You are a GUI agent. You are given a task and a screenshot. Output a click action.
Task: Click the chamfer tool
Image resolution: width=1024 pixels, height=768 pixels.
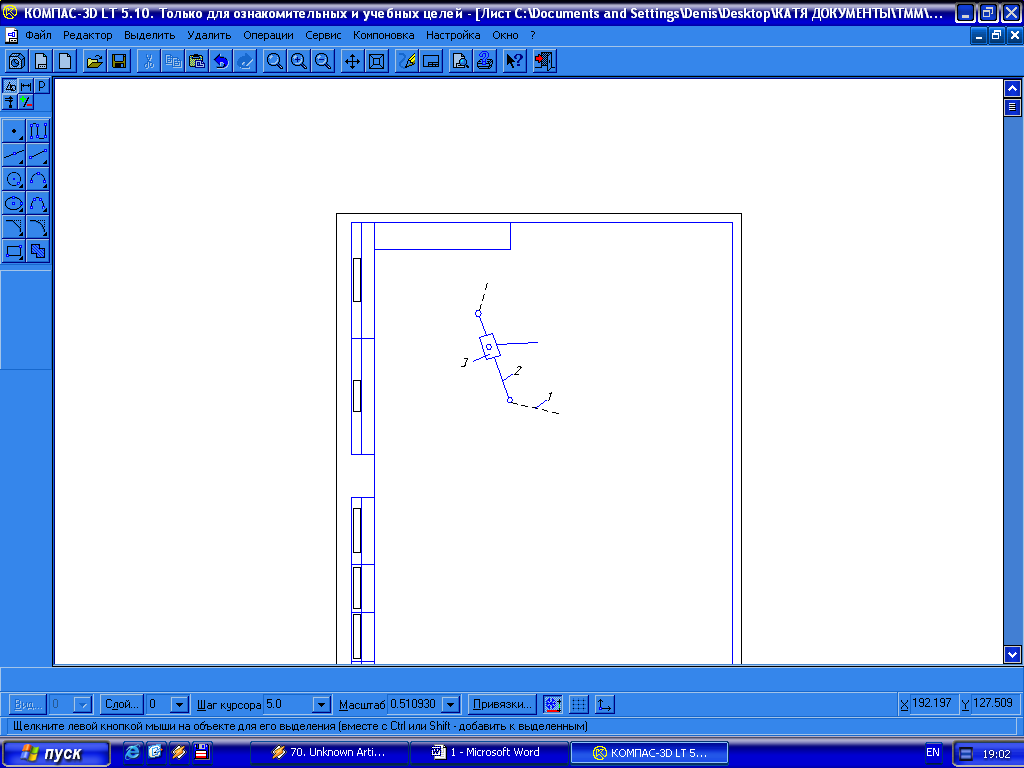[x=14, y=227]
